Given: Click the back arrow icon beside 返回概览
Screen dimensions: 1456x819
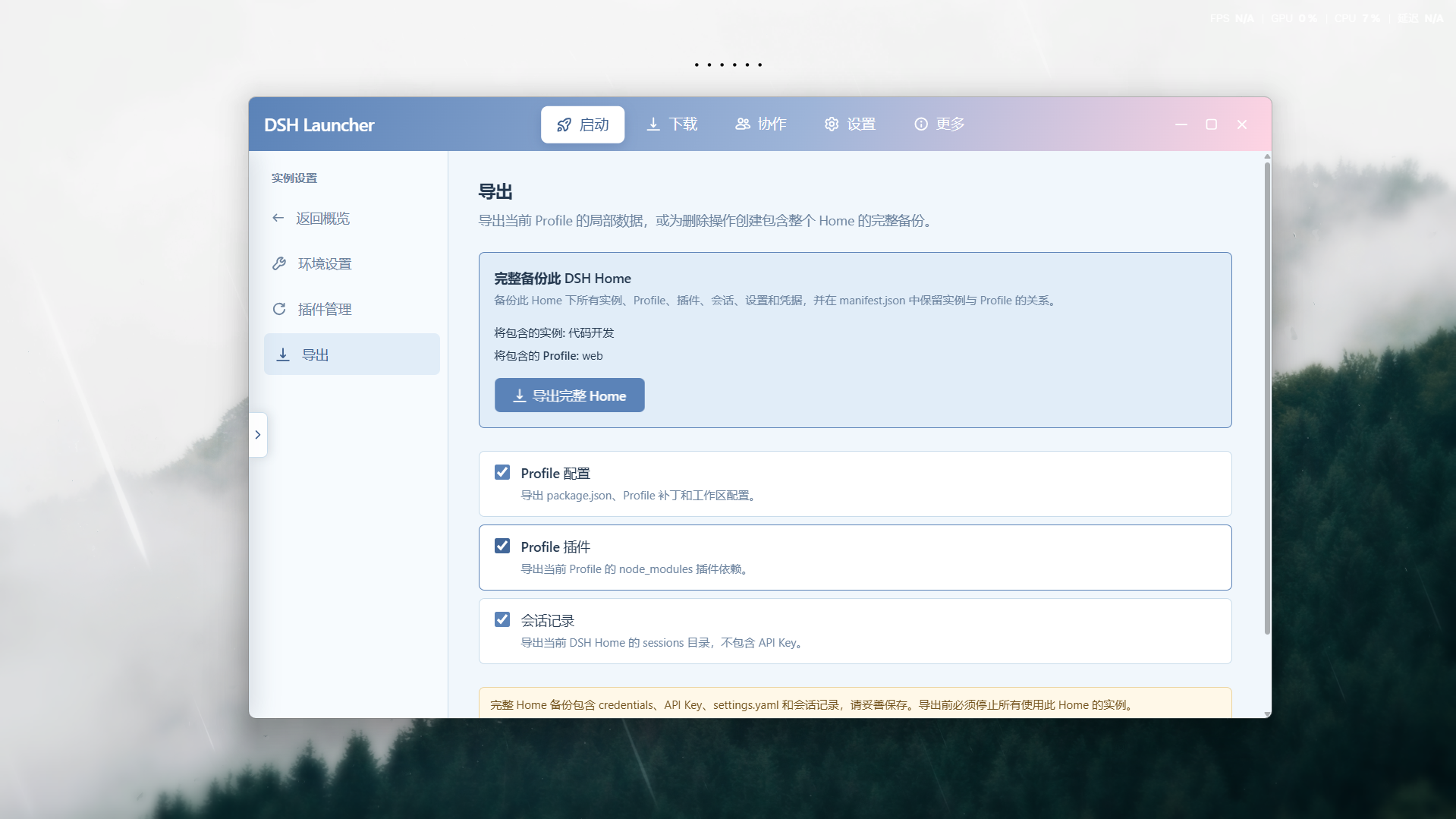Looking at the screenshot, I should [278, 219].
